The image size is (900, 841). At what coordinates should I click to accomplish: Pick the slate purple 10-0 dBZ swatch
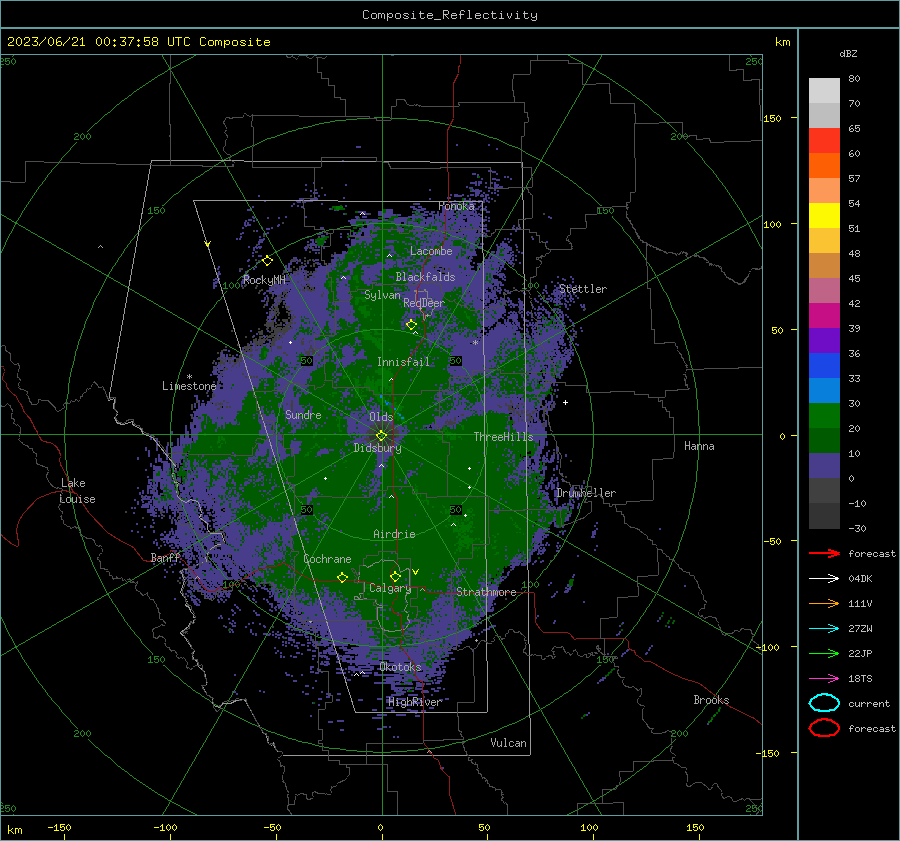(x=824, y=465)
